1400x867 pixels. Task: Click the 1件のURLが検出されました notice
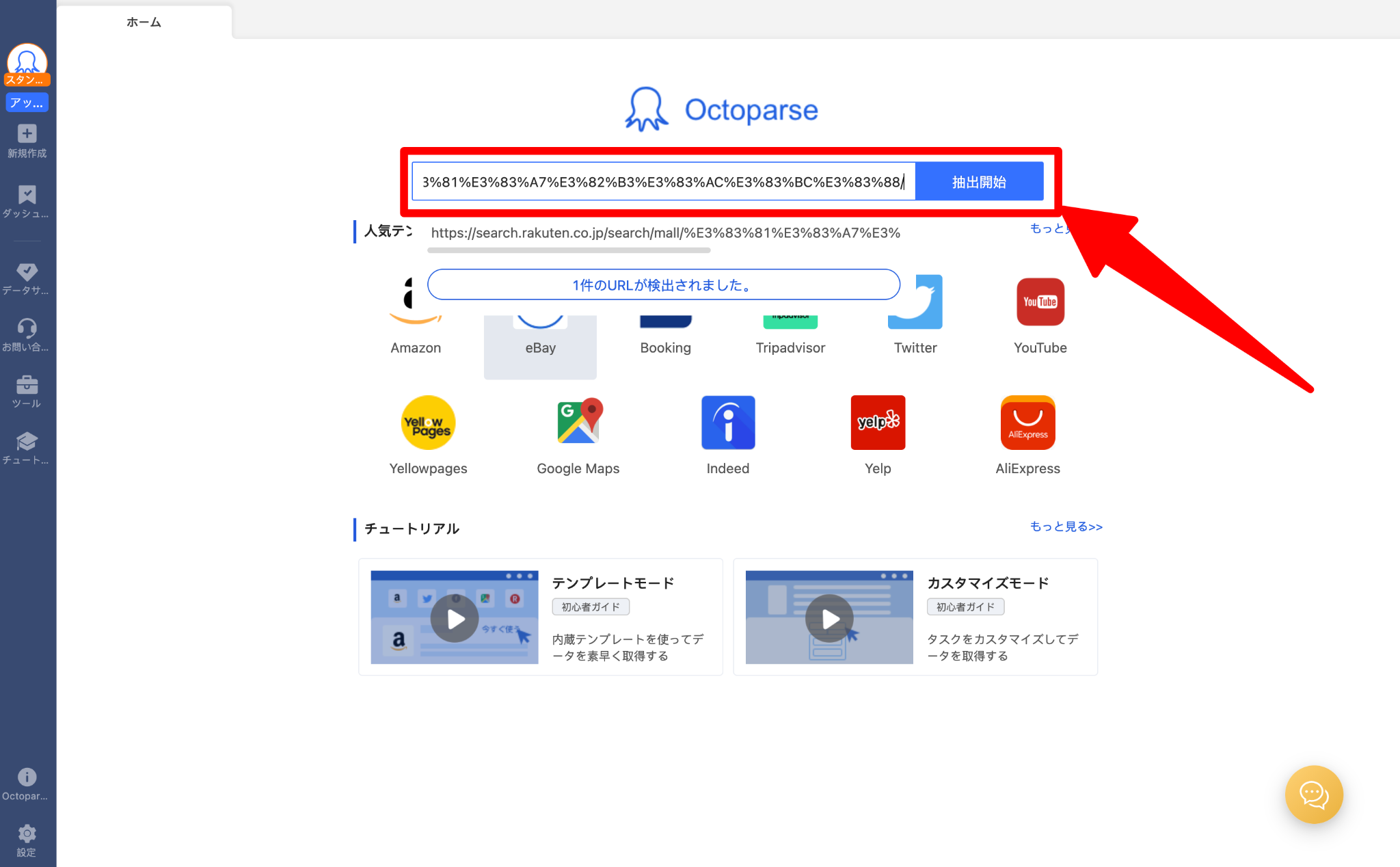coord(663,284)
